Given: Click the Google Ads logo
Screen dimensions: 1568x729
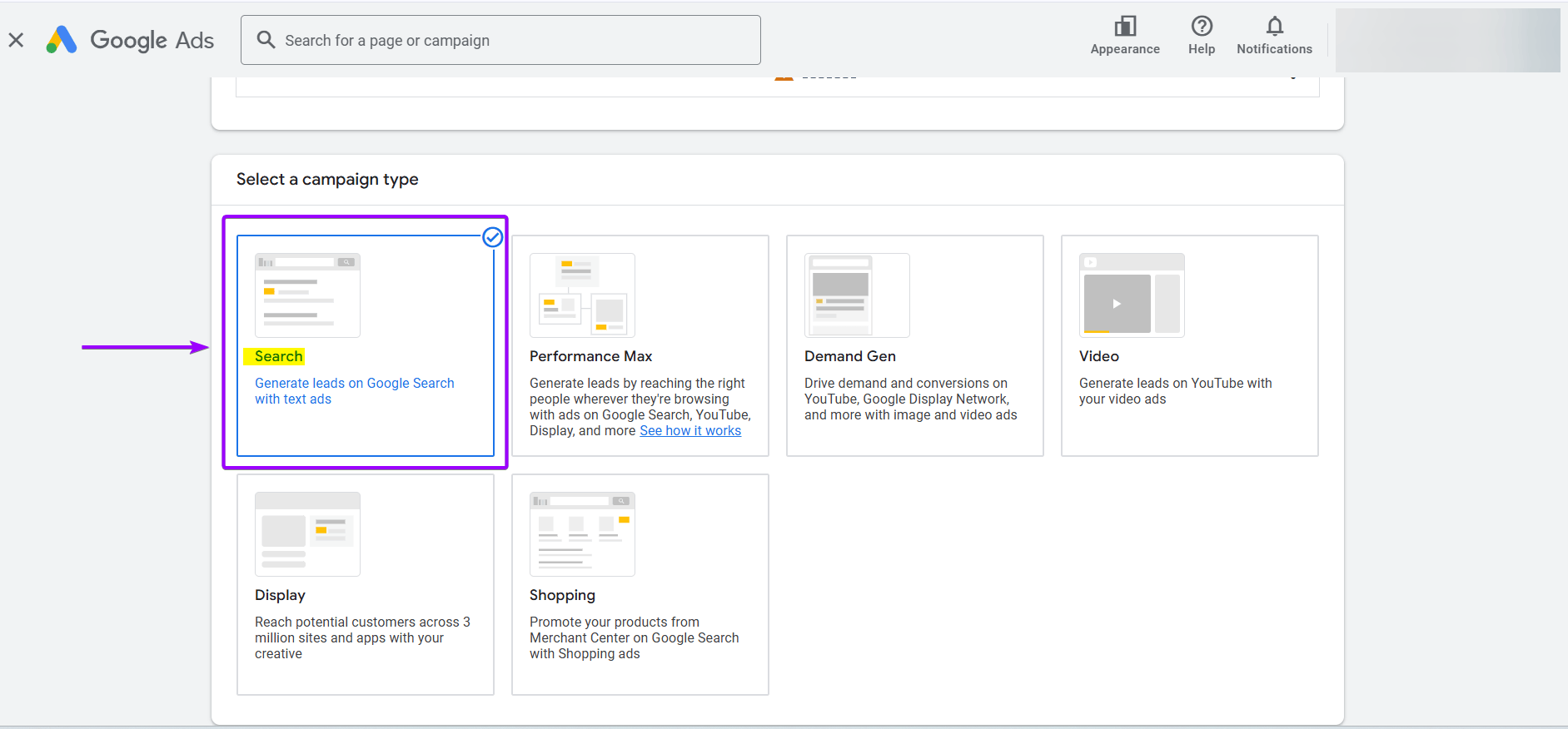Looking at the screenshot, I should (131, 40).
